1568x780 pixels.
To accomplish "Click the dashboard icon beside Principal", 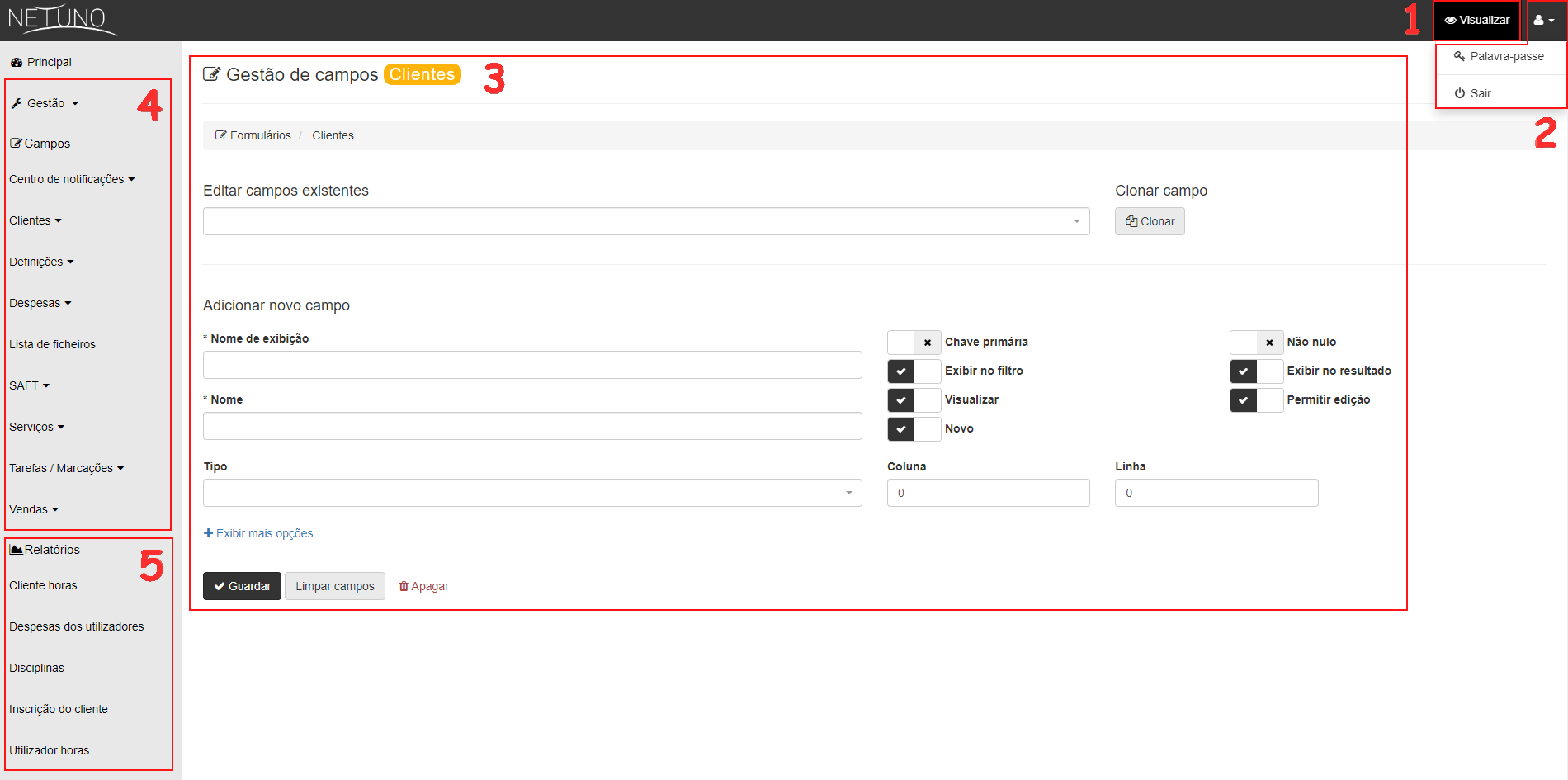I will 17,62.
